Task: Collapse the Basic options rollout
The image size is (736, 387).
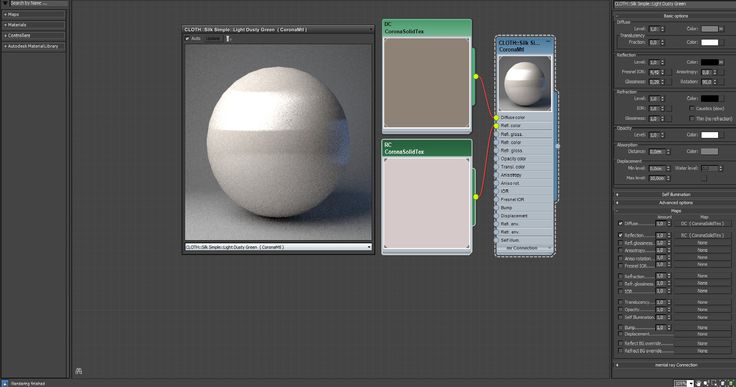Action: pyautogui.click(x=675, y=16)
